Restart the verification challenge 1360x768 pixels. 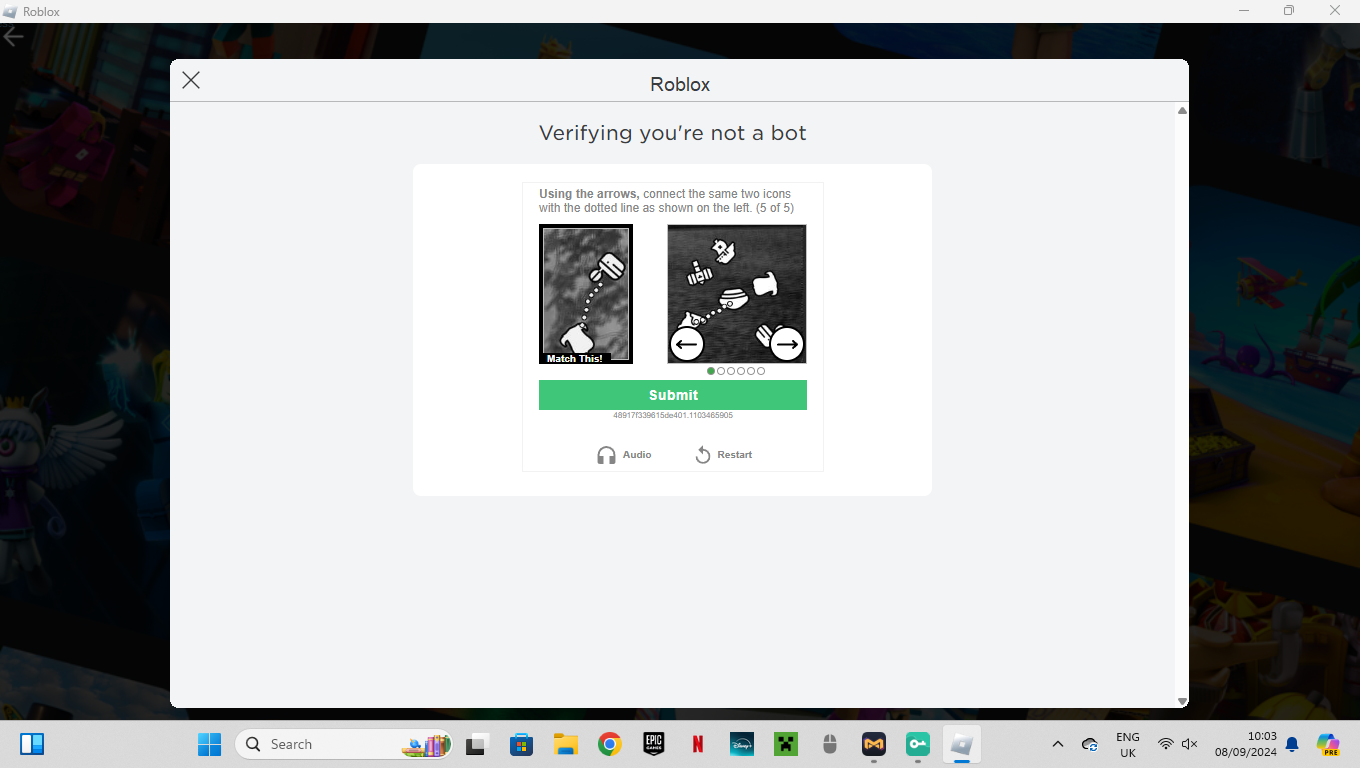pyautogui.click(x=723, y=455)
